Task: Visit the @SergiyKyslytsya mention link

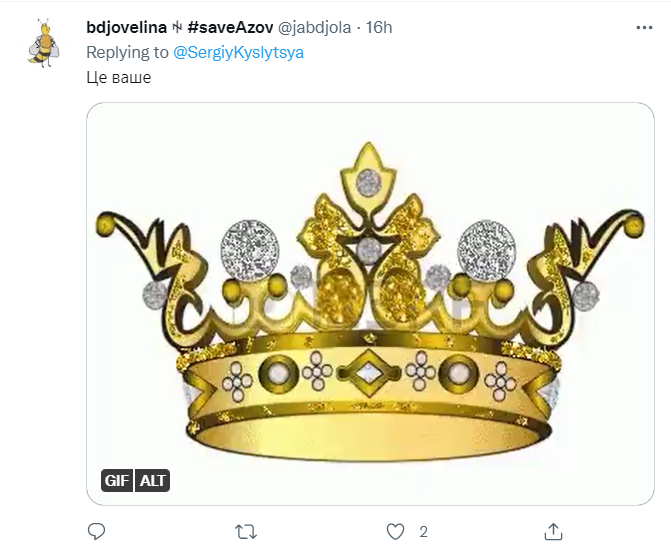Action: tap(238, 53)
